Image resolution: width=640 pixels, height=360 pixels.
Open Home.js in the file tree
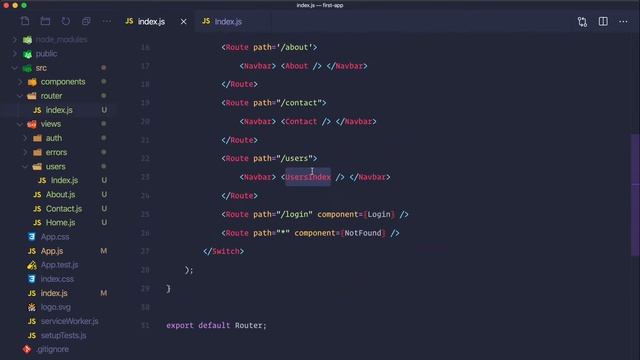point(60,222)
